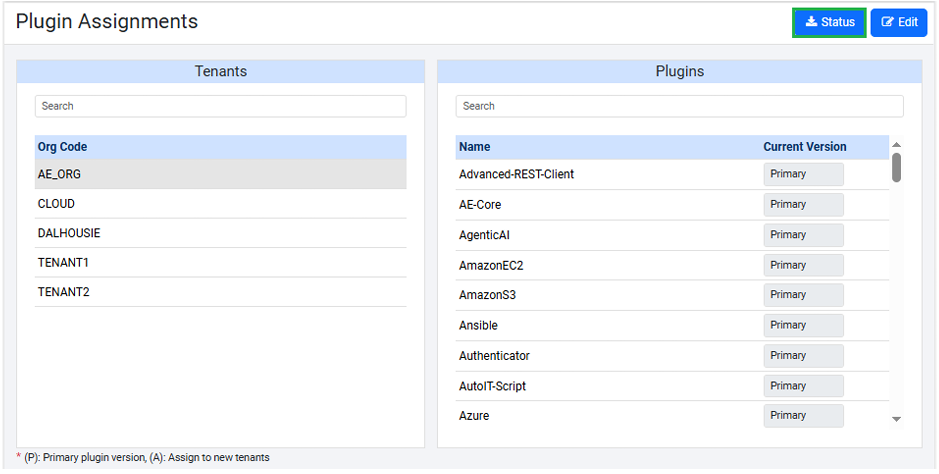Open the AgenticAI version field
The image size is (939, 474).
click(x=803, y=235)
